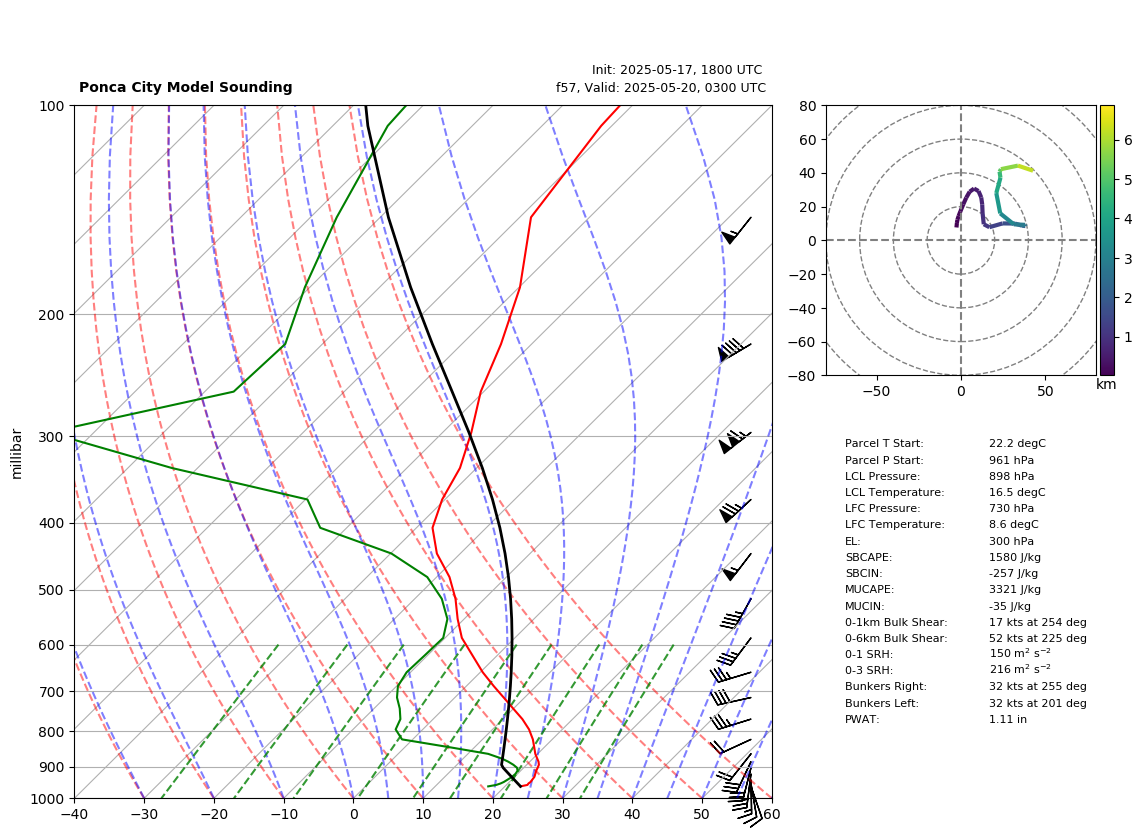Click the "300 hPa" value

1012,541
